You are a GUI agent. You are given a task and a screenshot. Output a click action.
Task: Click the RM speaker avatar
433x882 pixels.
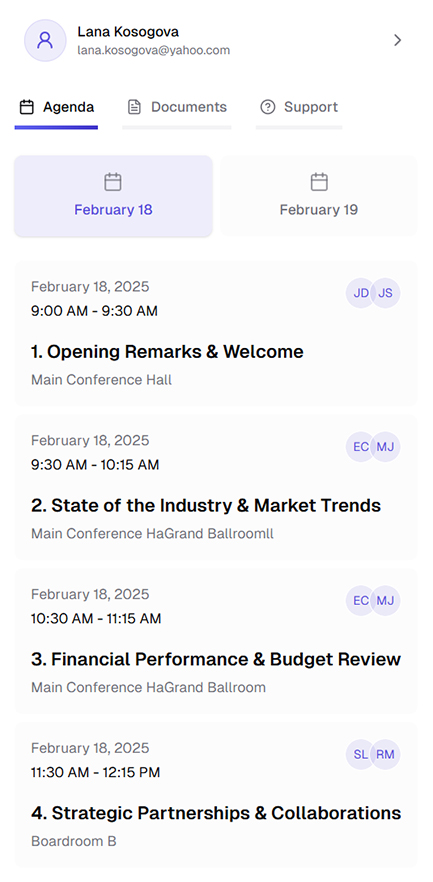(386, 754)
